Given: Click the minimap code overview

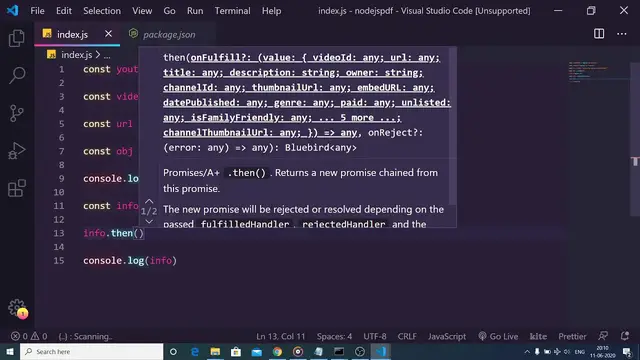Looking at the screenshot, I should click(588, 72).
